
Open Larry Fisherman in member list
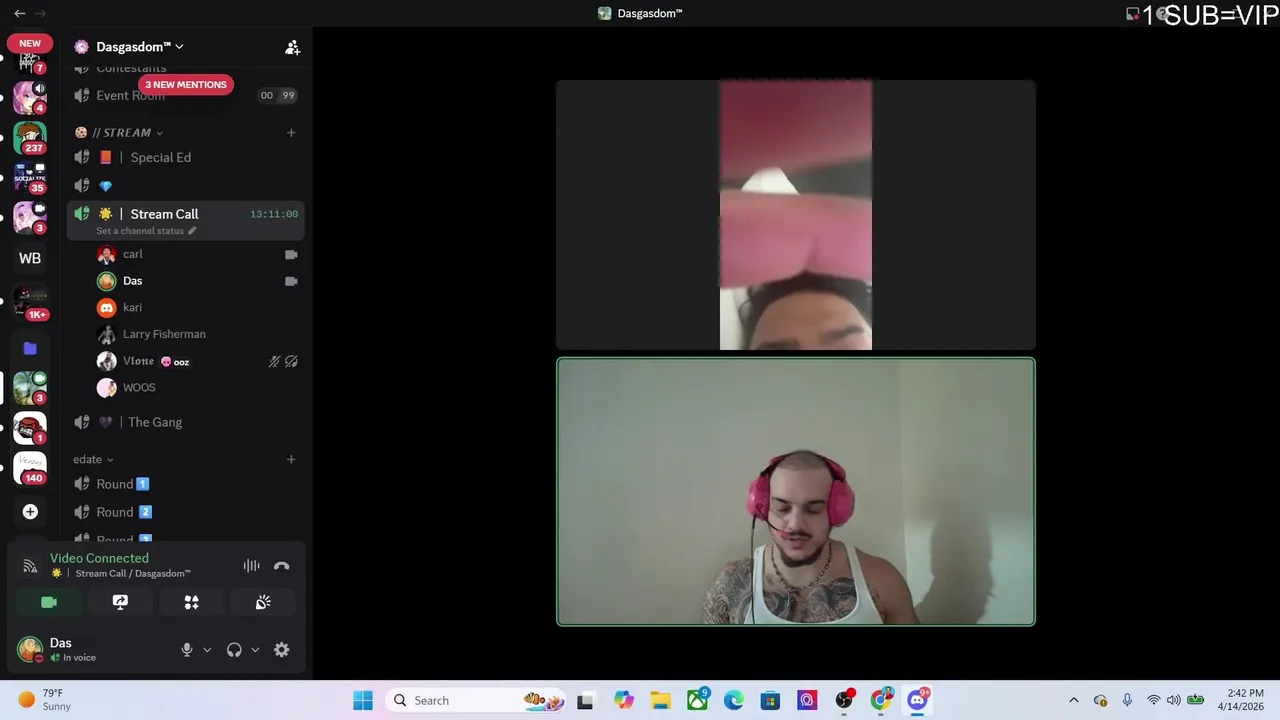pos(164,334)
